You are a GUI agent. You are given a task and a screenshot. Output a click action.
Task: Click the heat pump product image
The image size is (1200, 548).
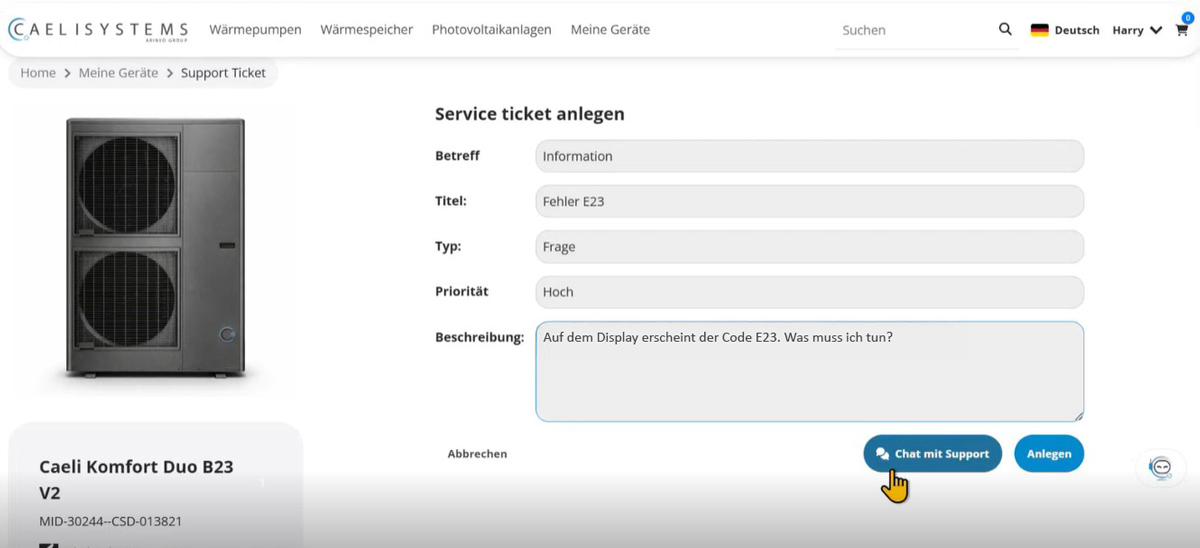(155, 248)
